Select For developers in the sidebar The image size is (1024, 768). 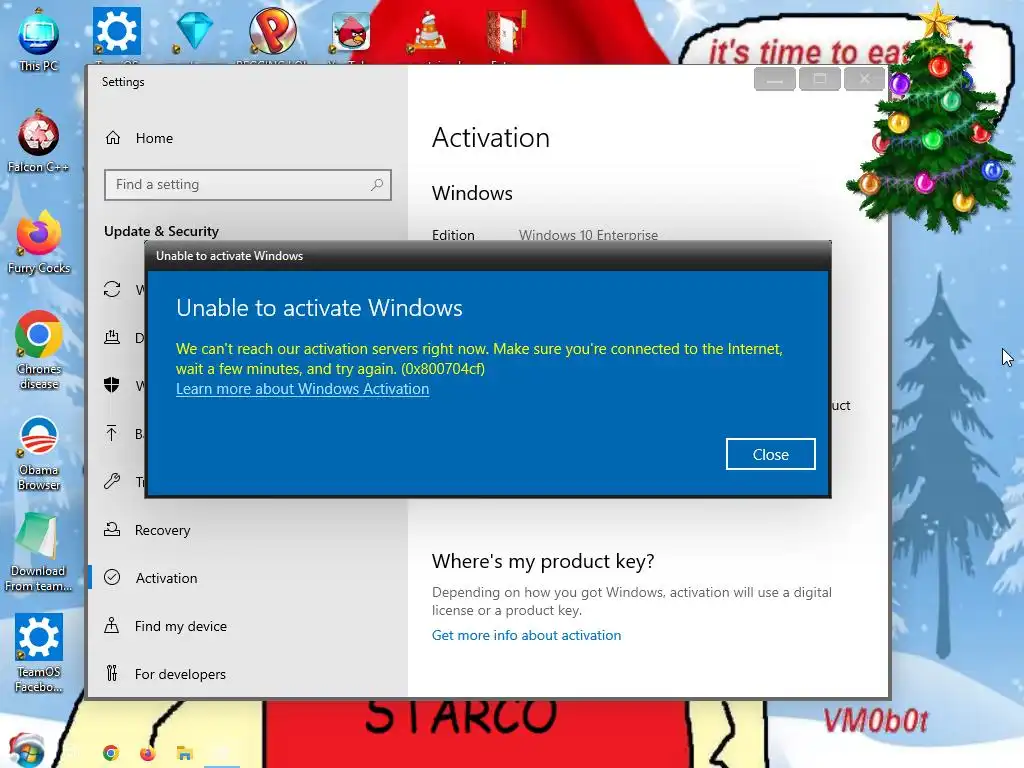pyautogui.click(x=180, y=673)
